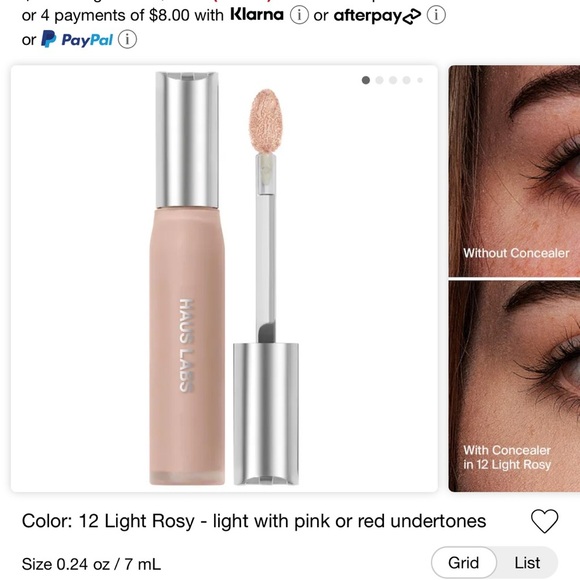Open the Klarna info icon
580x580 pixels.
299,15
